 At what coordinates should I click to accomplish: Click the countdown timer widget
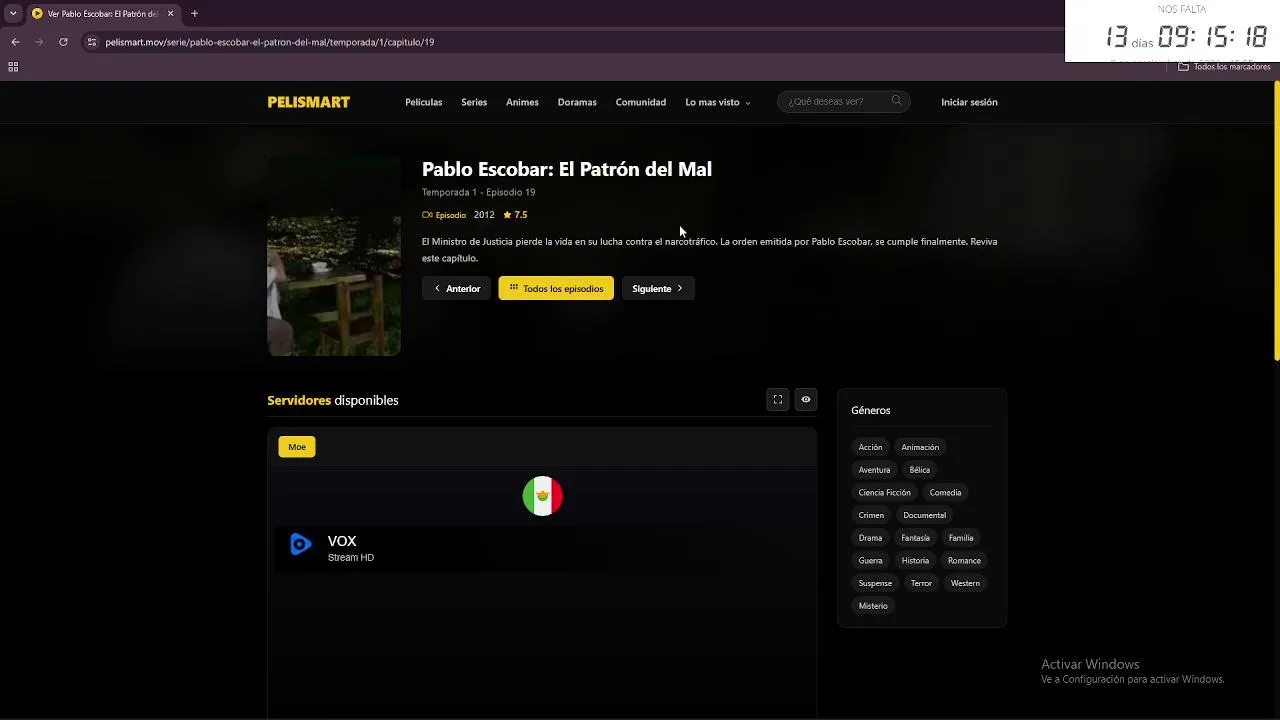tap(1172, 31)
